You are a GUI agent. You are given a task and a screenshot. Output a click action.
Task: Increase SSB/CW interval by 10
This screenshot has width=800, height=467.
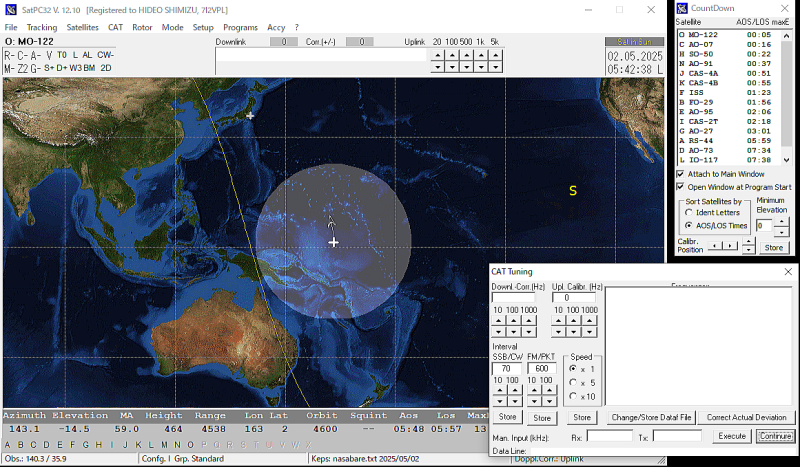click(x=499, y=390)
